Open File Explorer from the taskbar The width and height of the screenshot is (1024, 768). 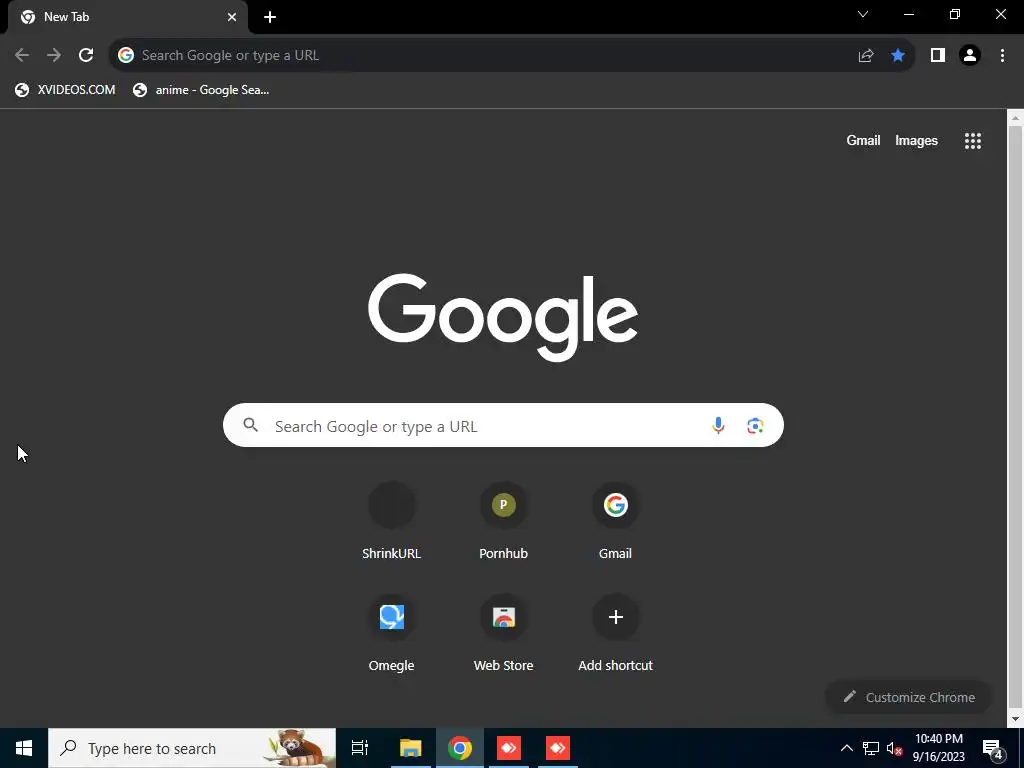pos(411,748)
